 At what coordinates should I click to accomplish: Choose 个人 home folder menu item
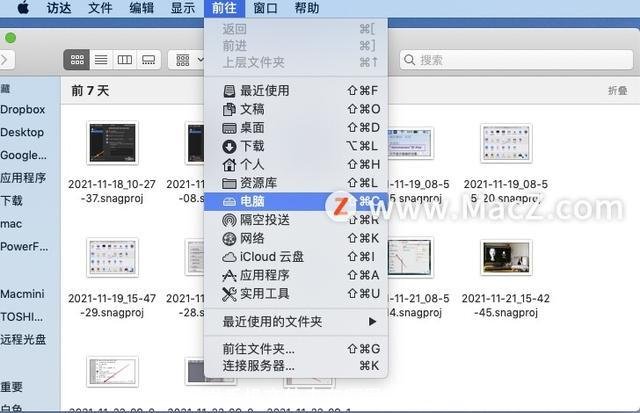296,164
